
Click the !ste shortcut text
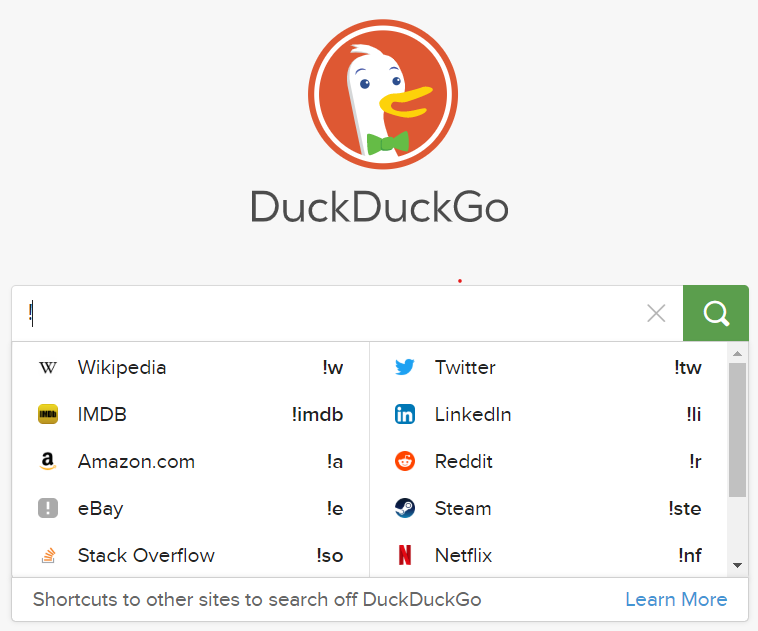(x=685, y=508)
